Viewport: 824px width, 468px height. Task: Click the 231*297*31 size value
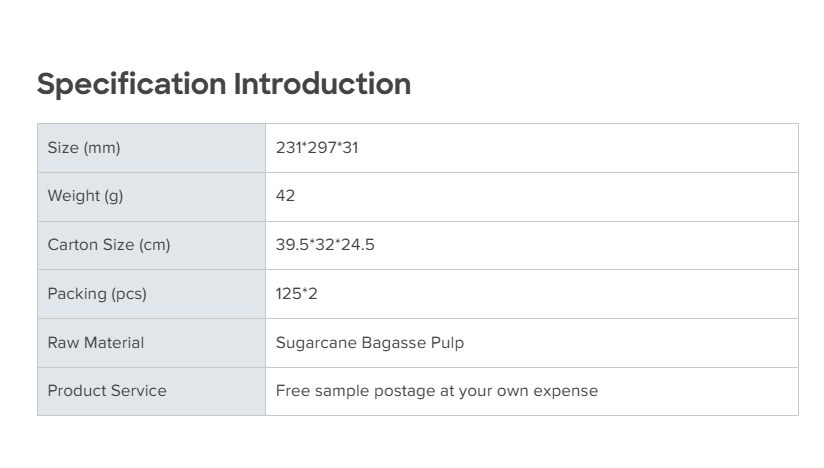point(317,148)
